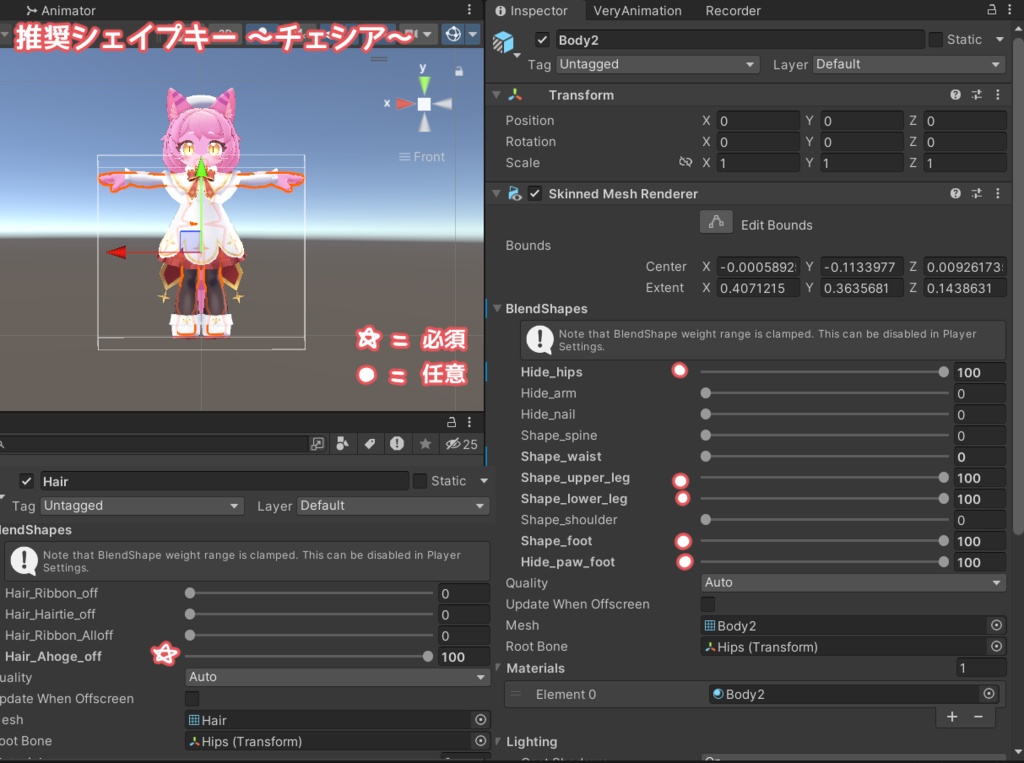The image size is (1024, 763).
Task: Open the Recorder tab
Action: tap(733, 10)
